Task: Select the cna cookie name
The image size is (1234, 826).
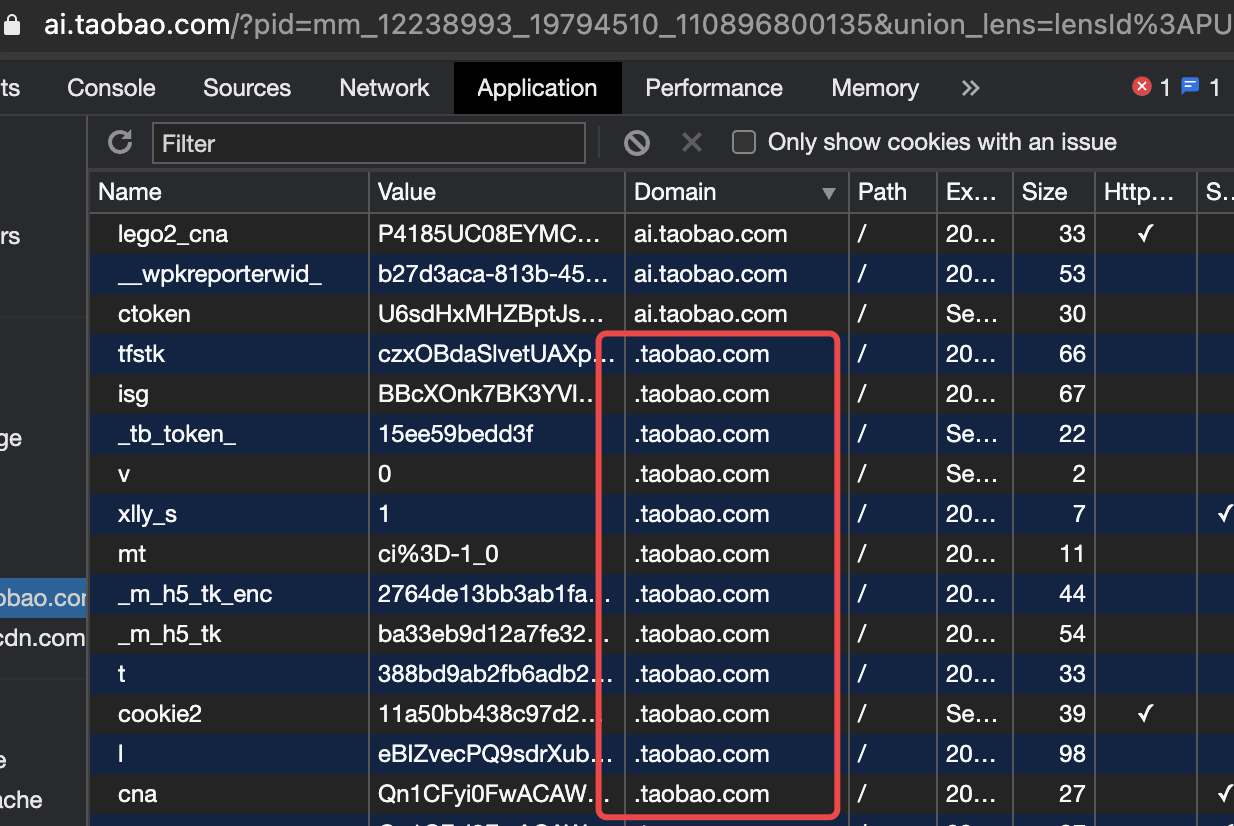Action: coord(137,794)
